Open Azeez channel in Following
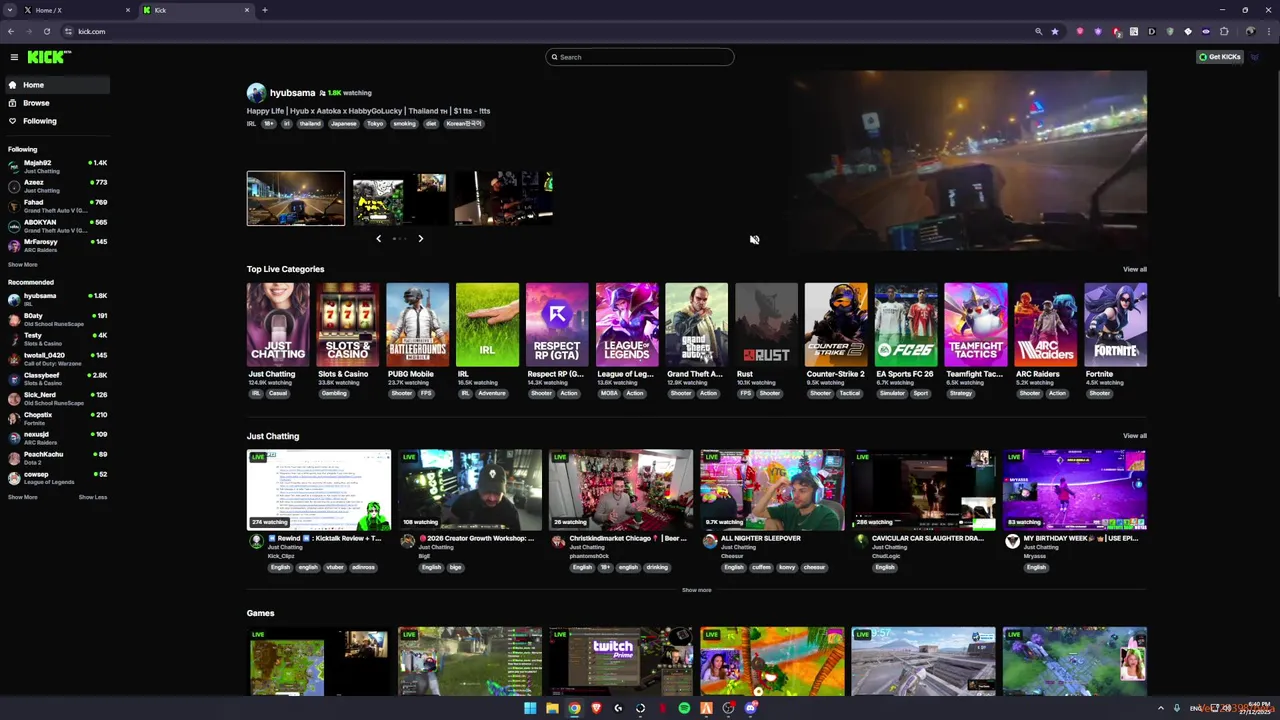Image resolution: width=1280 pixels, height=720 pixels. (x=57, y=186)
